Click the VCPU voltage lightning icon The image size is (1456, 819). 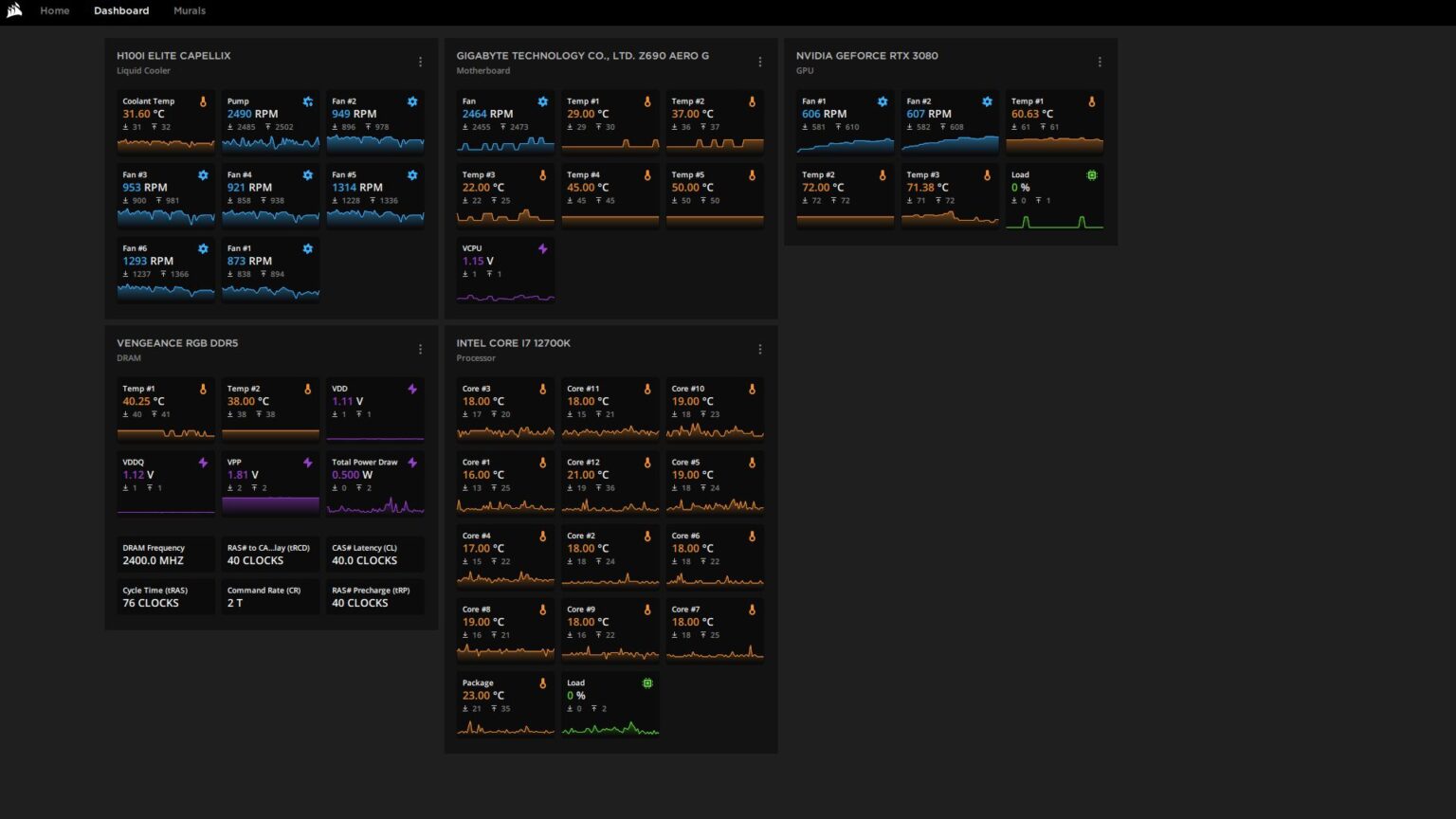[543, 248]
